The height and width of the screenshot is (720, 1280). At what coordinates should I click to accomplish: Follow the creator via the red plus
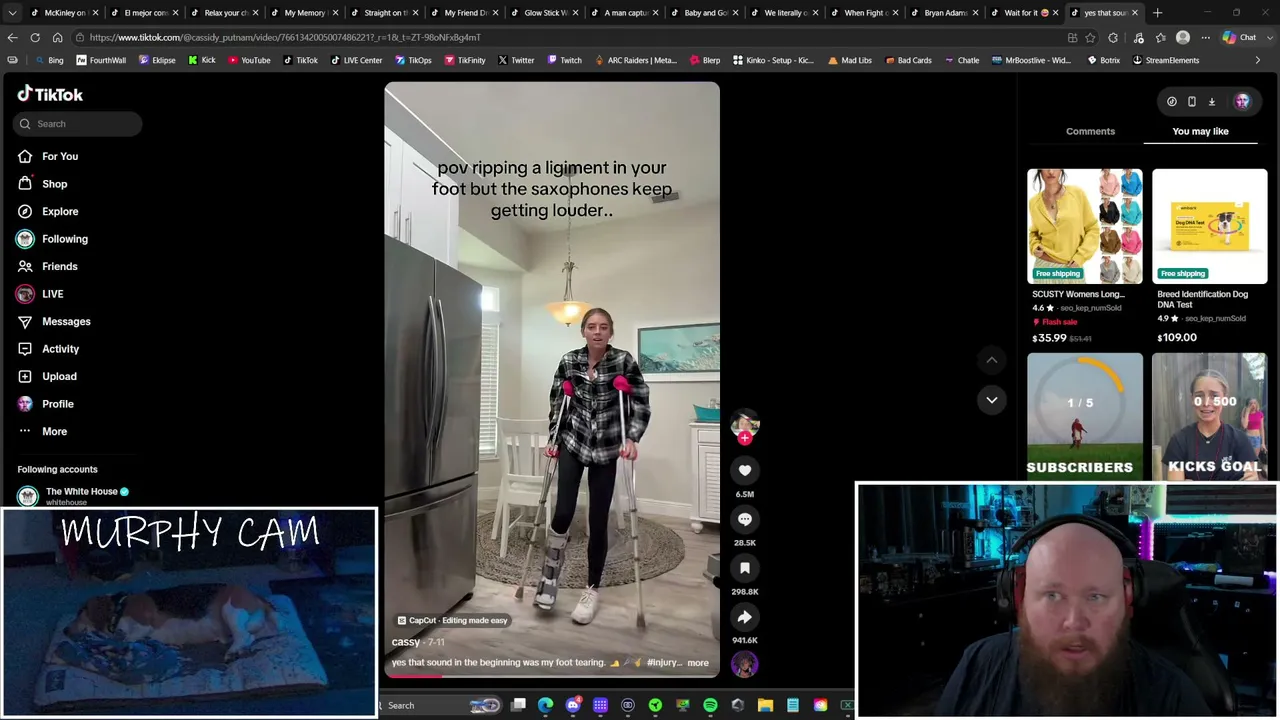(x=745, y=438)
